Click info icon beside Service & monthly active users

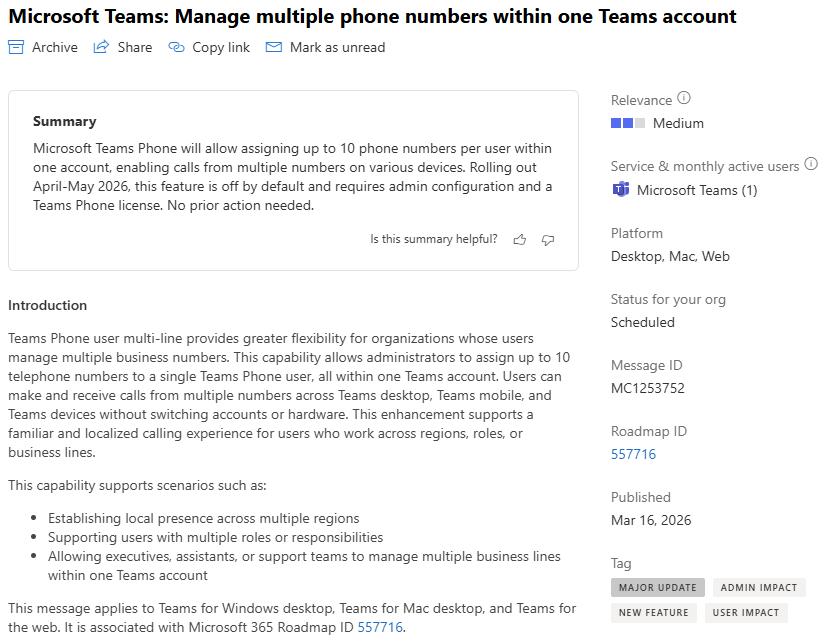[811, 164]
